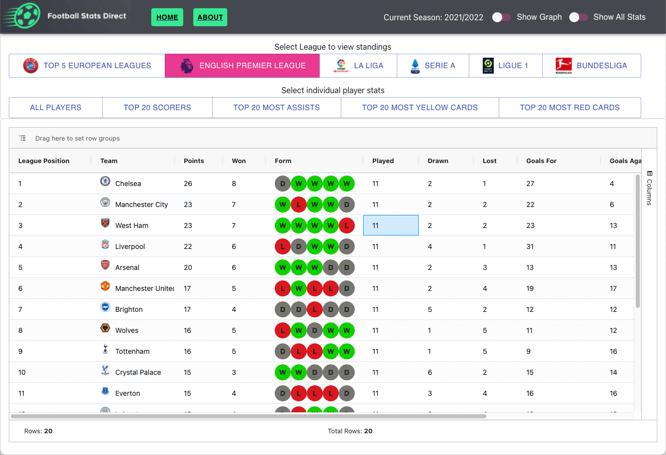The height and width of the screenshot is (455, 666).
Task: Open Top 20 Most Red Cards tab
Action: click(570, 107)
